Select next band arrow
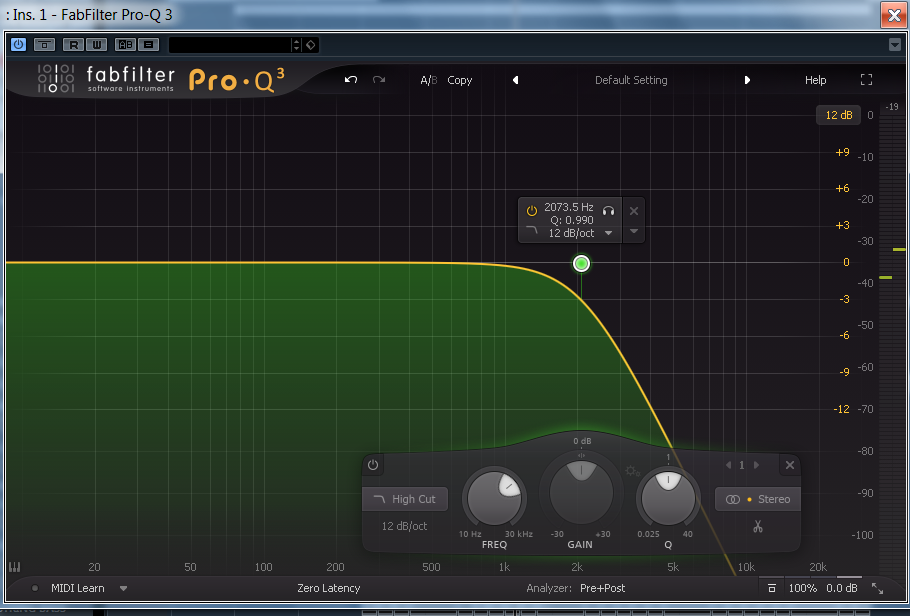This screenshot has height=616, width=910. pos(756,464)
